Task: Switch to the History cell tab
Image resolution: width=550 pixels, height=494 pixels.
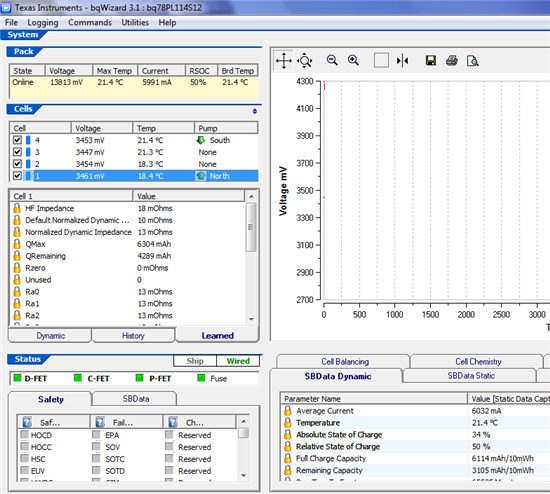Action: coord(133,336)
